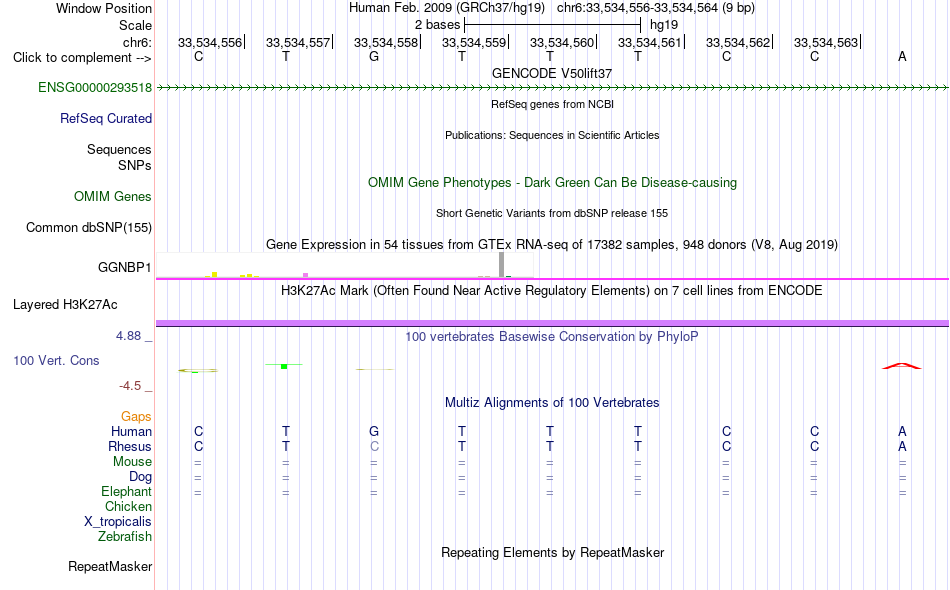This screenshot has width=950, height=590.
Task: Click the 100 Vert. Cons label
Action: coord(56,361)
